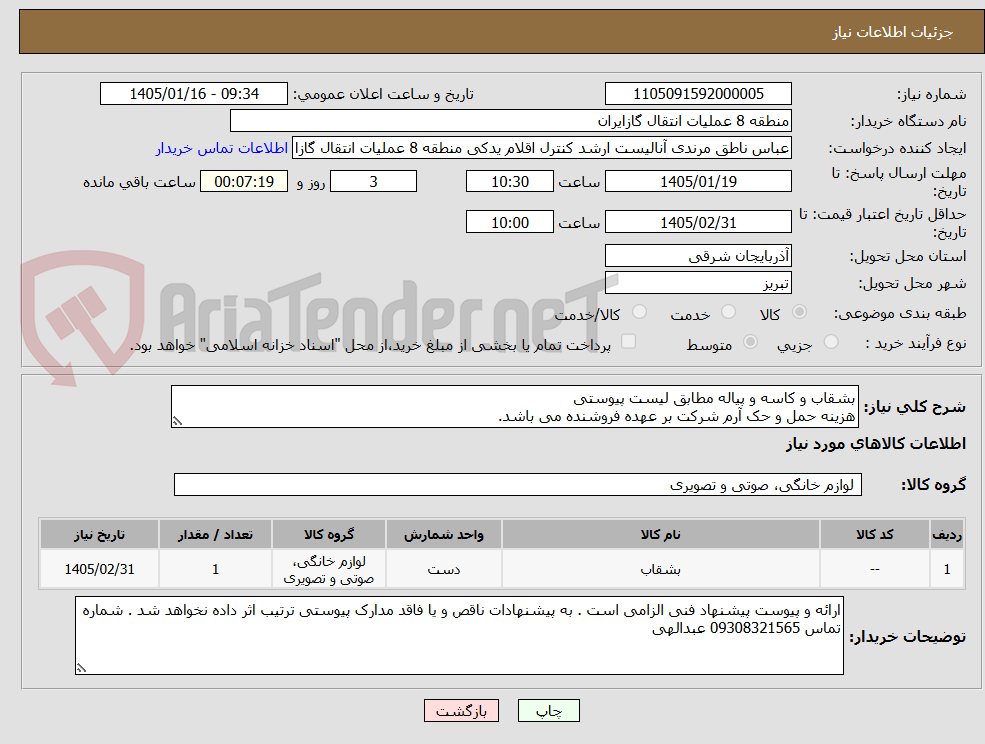Click the deadline time field 10:30
The height and width of the screenshot is (744, 985).
[x=509, y=182]
